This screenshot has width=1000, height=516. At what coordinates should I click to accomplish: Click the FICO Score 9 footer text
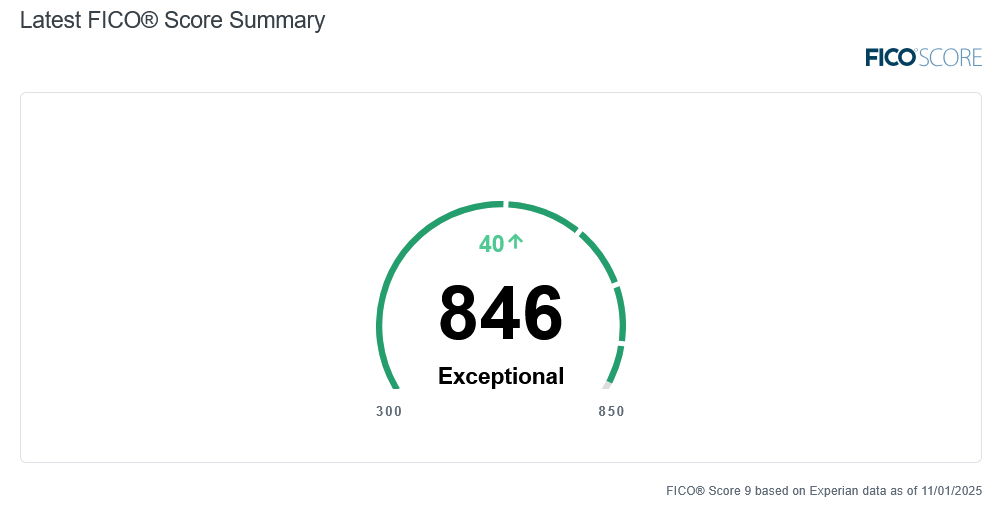709,491
